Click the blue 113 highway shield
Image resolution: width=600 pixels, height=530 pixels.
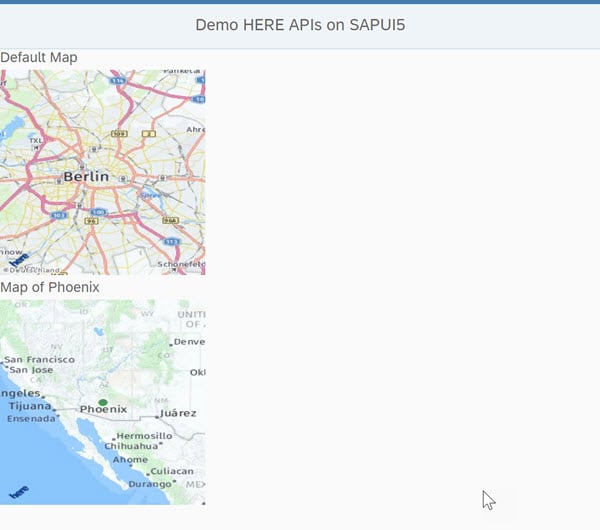pos(172,242)
